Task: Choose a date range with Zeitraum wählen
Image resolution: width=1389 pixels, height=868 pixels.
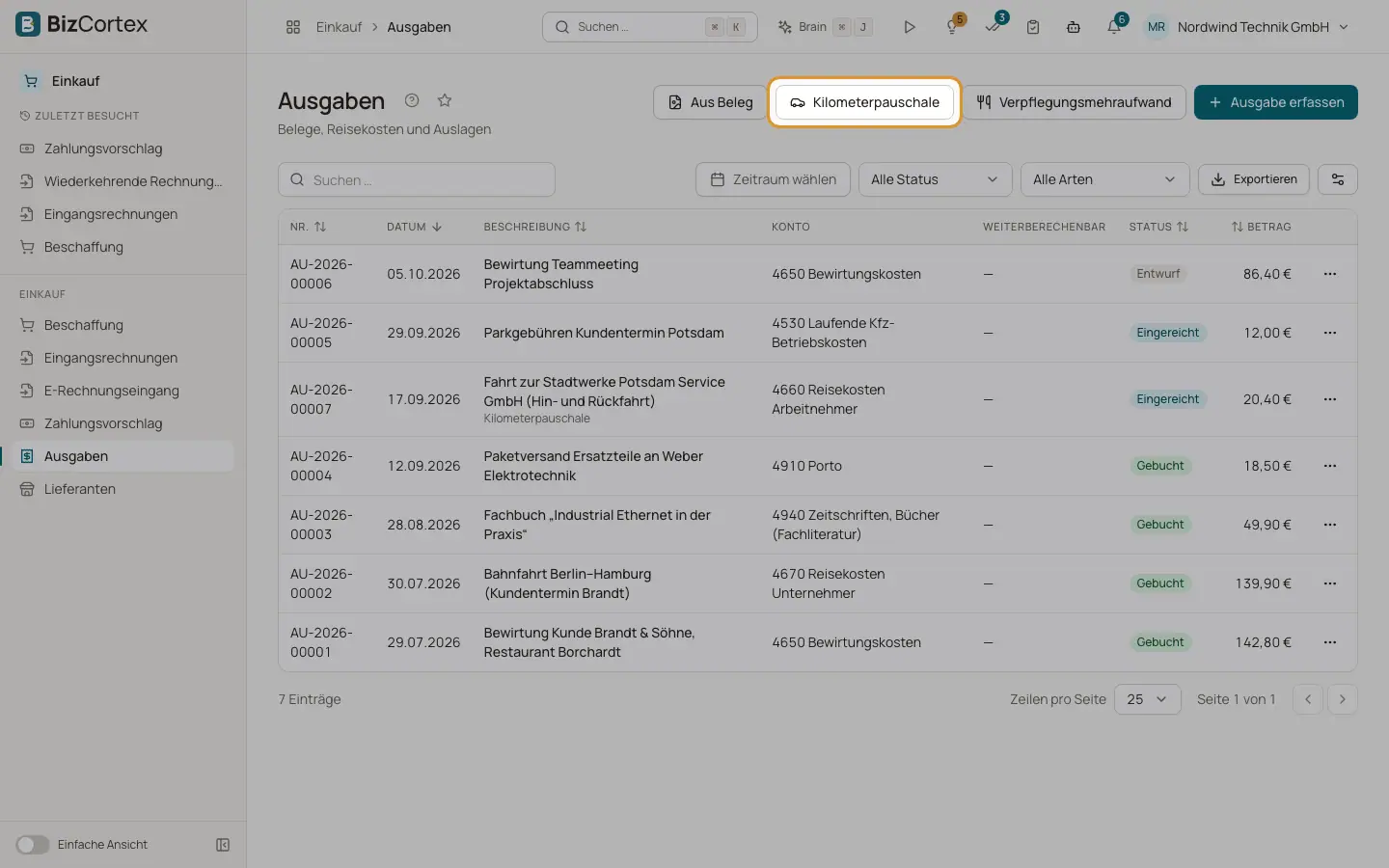Action: click(x=773, y=179)
